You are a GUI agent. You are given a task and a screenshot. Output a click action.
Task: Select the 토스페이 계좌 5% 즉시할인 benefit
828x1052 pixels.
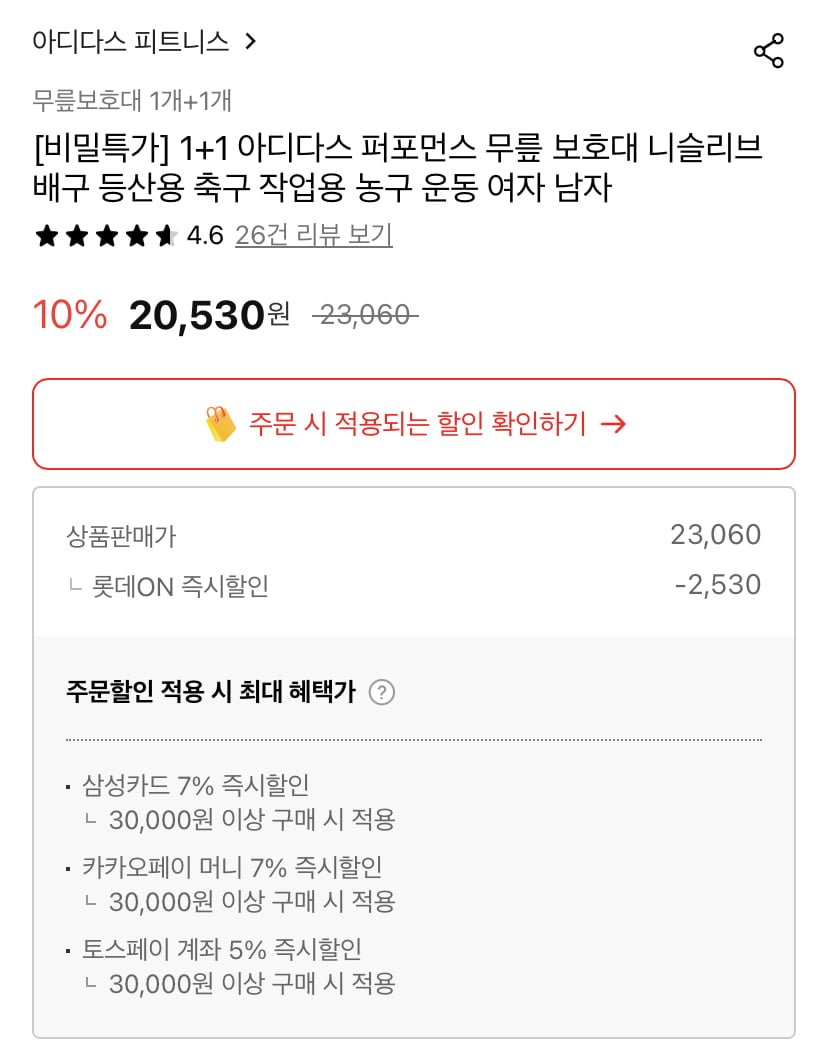[x=222, y=949]
